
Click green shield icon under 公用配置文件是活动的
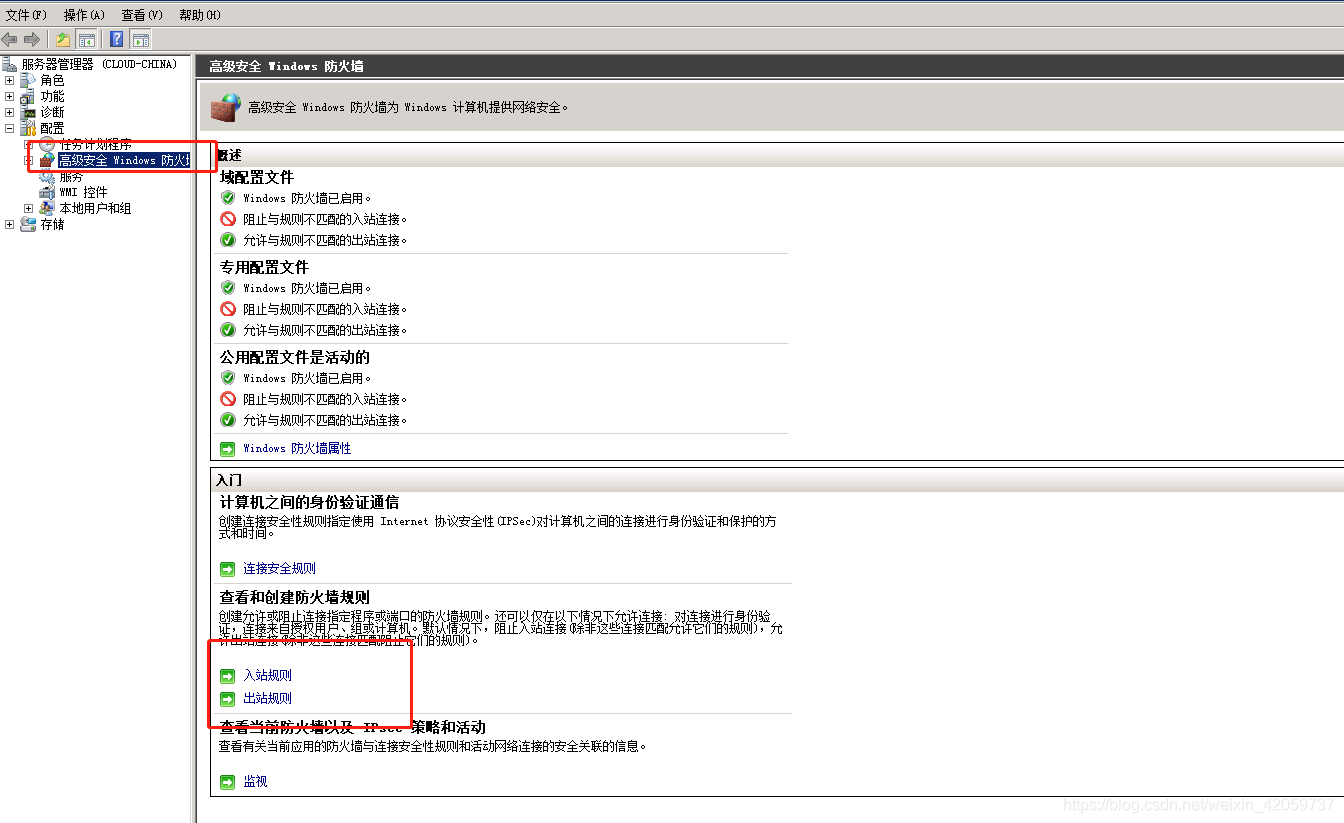pyautogui.click(x=228, y=378)
